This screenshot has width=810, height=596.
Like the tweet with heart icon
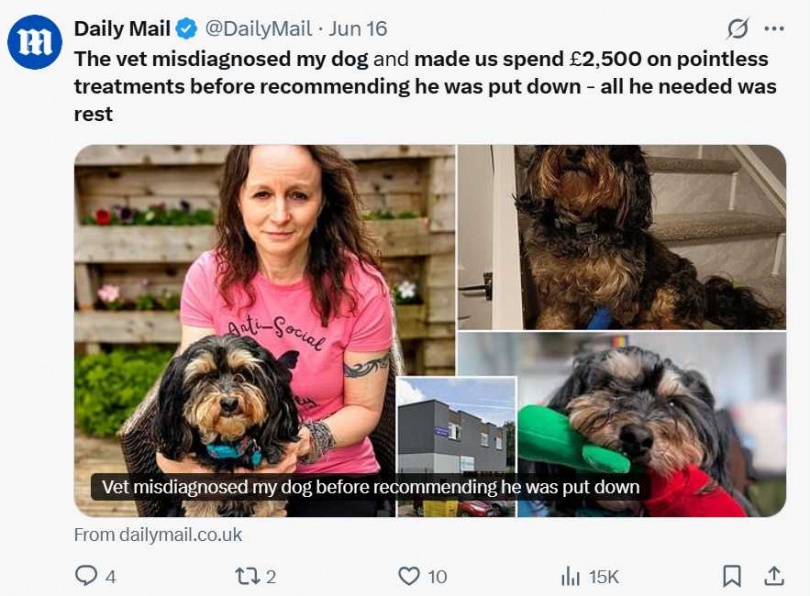409,575
